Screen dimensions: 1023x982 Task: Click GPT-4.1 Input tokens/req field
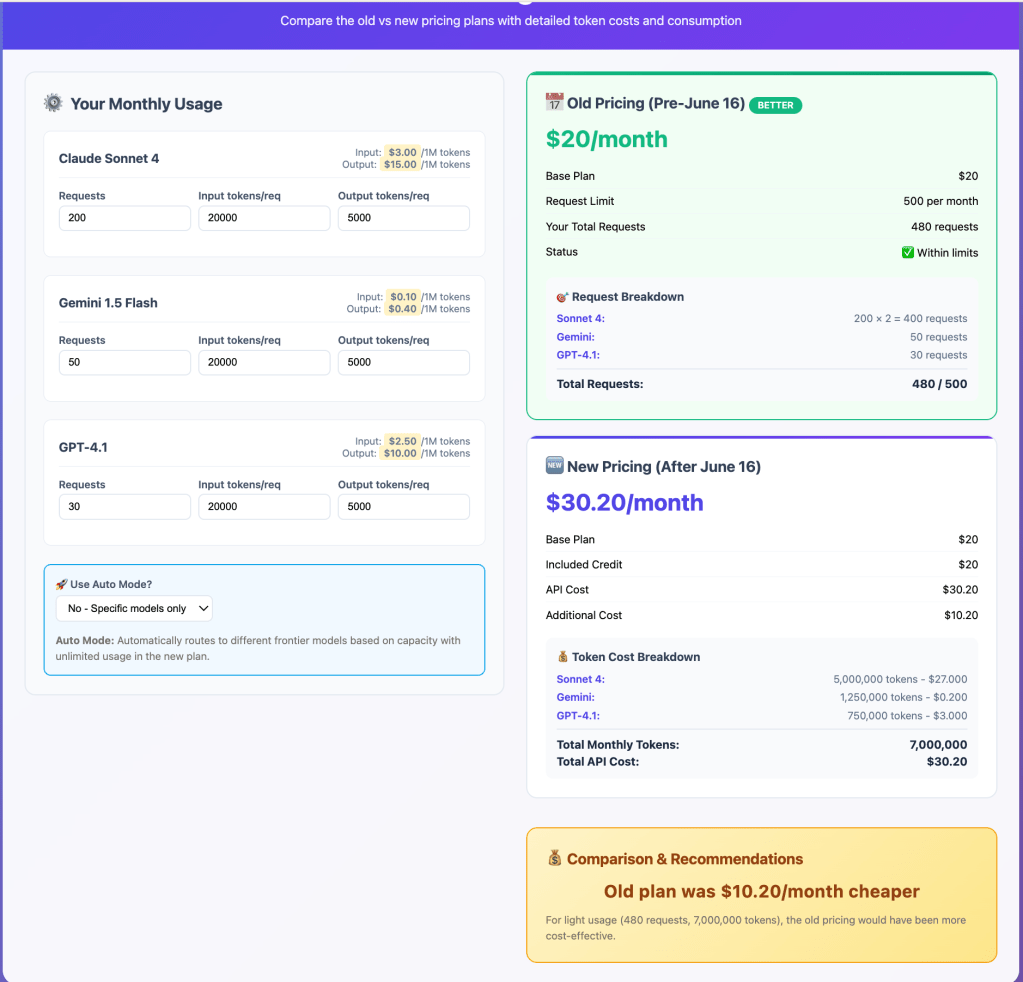(x=264, y=506)
